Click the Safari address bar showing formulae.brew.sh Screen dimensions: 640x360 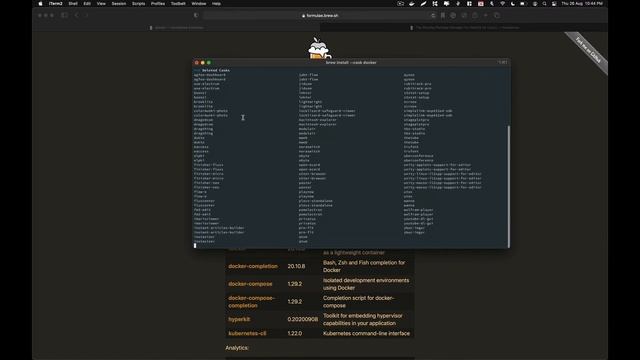[320, 16]
